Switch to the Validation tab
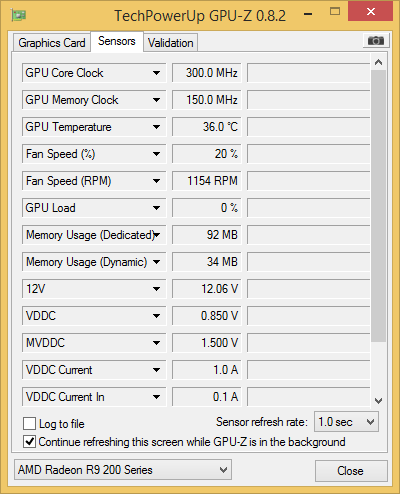400x494 pixels. tap(171, 43)
